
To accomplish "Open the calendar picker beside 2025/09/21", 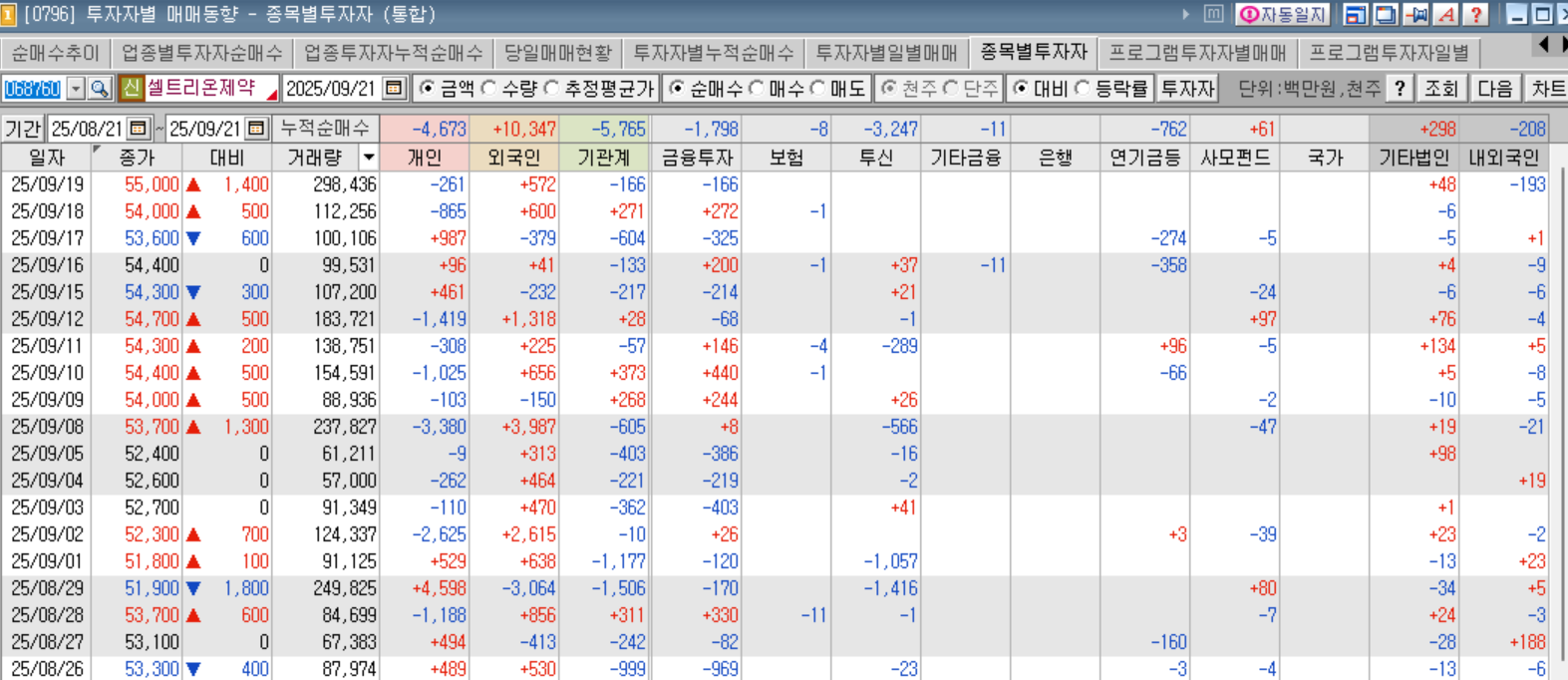I will click(x=394, y=89).
